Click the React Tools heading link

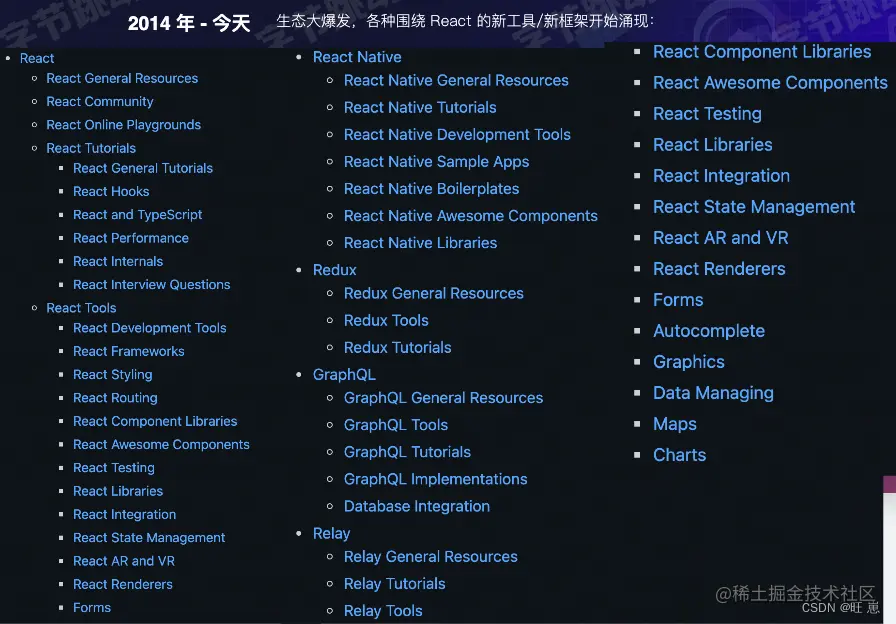pos(81,308)
